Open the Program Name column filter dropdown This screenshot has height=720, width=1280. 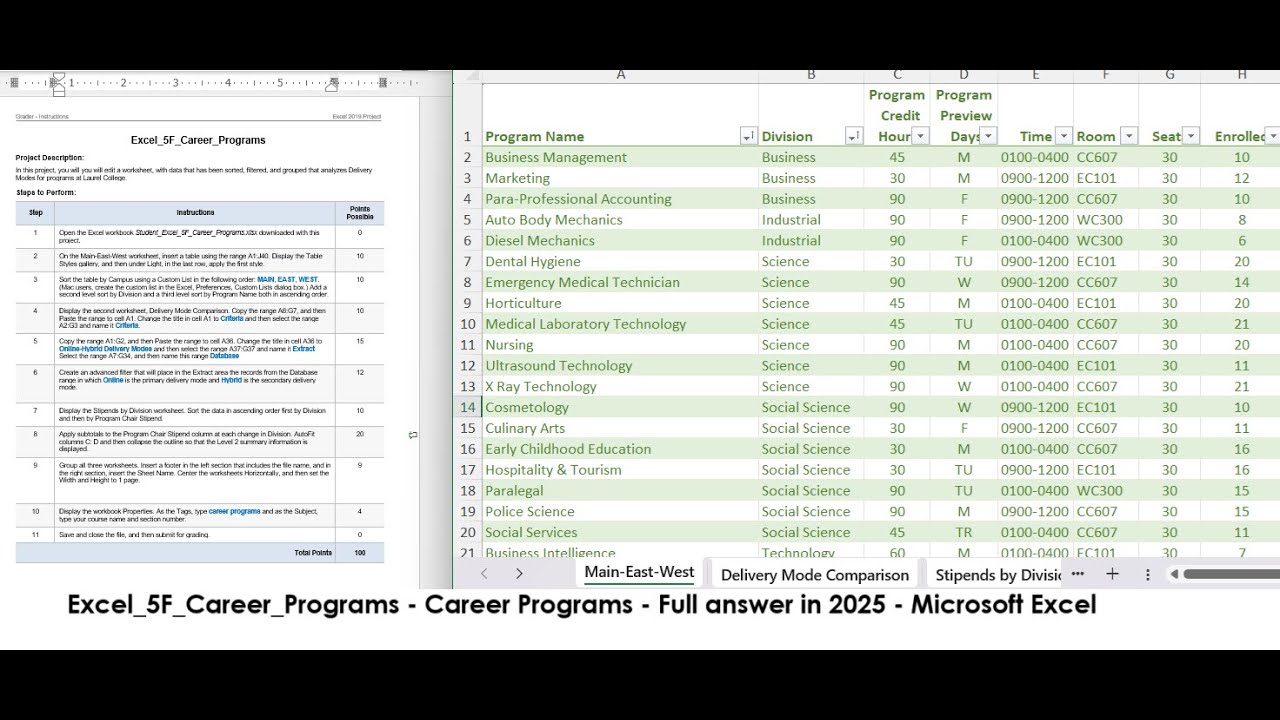click(x=748, y=136)
